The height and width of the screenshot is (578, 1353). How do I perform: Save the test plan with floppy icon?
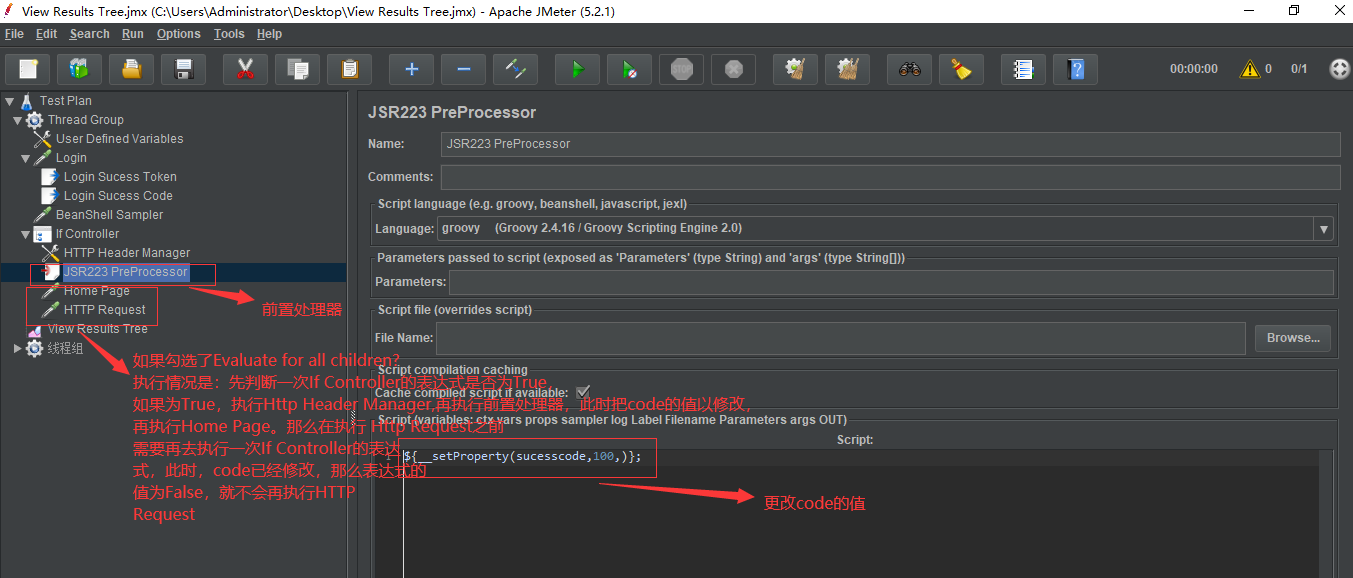pyautogui.click(x=183, y=69)
